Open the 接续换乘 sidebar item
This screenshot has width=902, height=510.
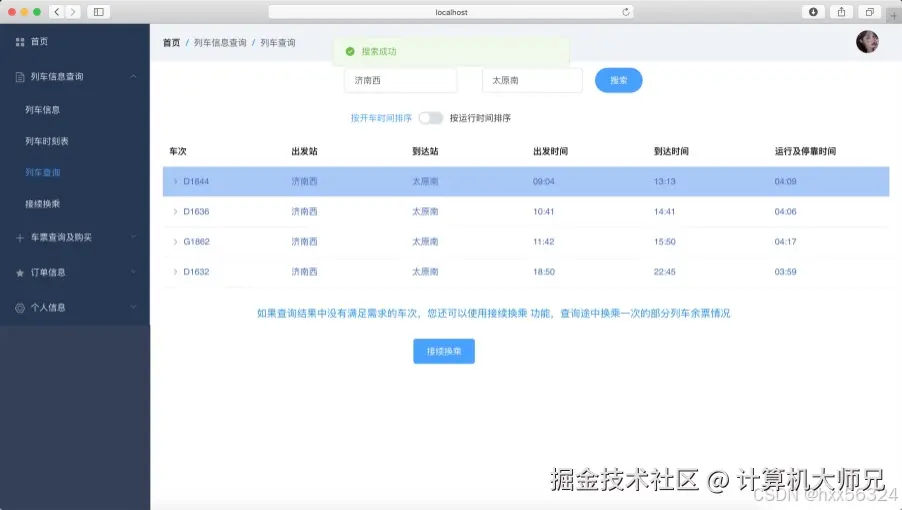(x=43, y=204)
